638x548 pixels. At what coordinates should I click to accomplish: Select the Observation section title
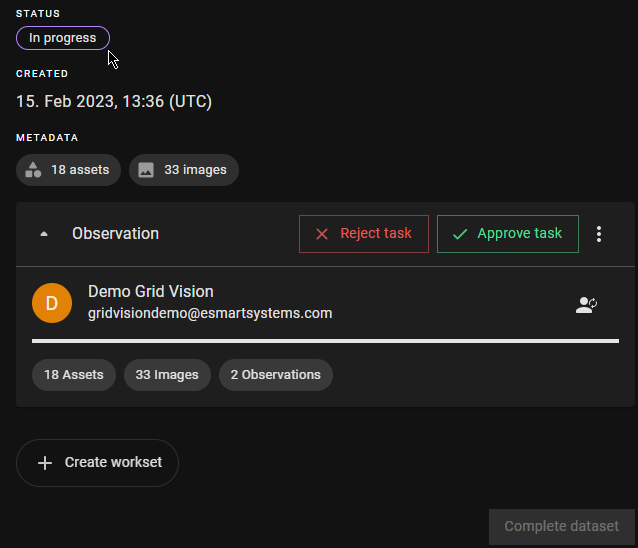point(115,234)
